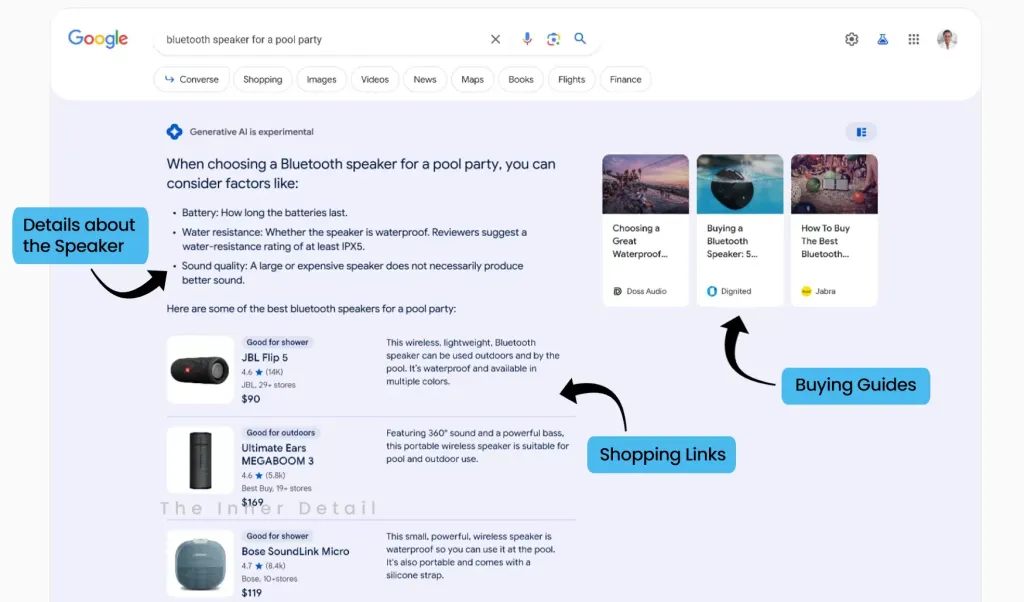This screenshot has height=602, width=1024.
Task: Open settings gear icon
Action: click(x=851, y=39)
